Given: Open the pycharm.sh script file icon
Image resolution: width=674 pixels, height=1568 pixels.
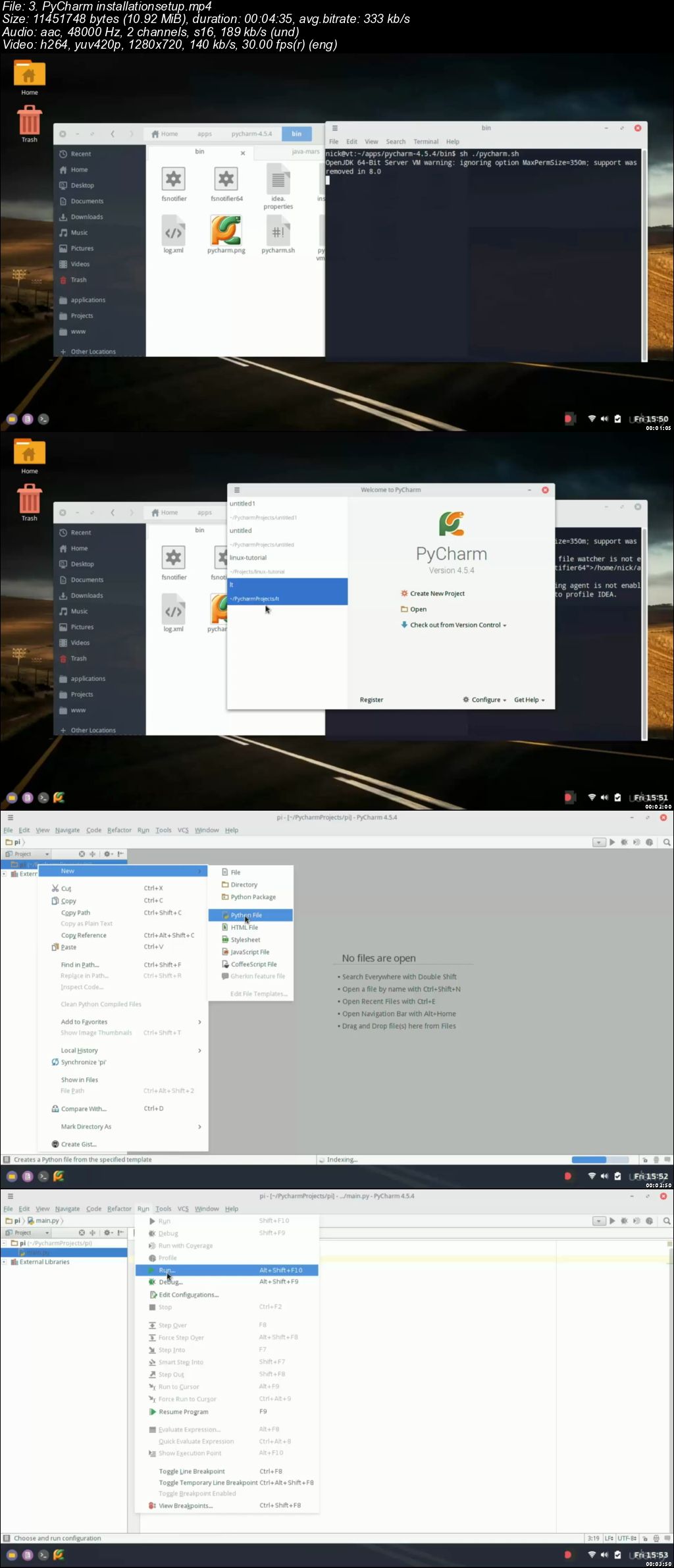Looking at the screenshot, I should pos(278,231).
